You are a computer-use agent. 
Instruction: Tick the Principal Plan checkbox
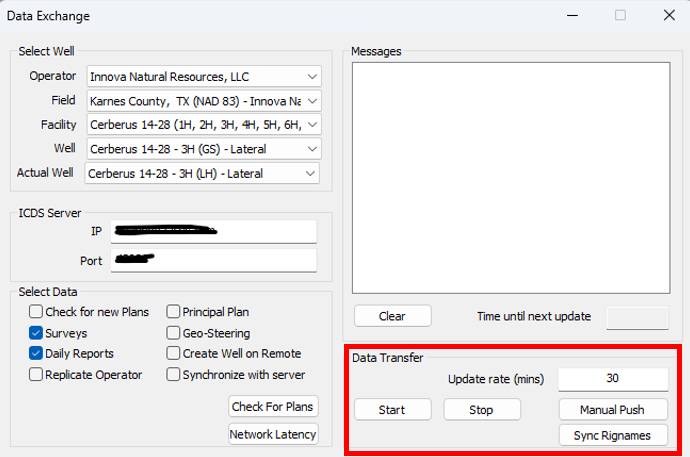pyautogui.click(x=174, y=312)
